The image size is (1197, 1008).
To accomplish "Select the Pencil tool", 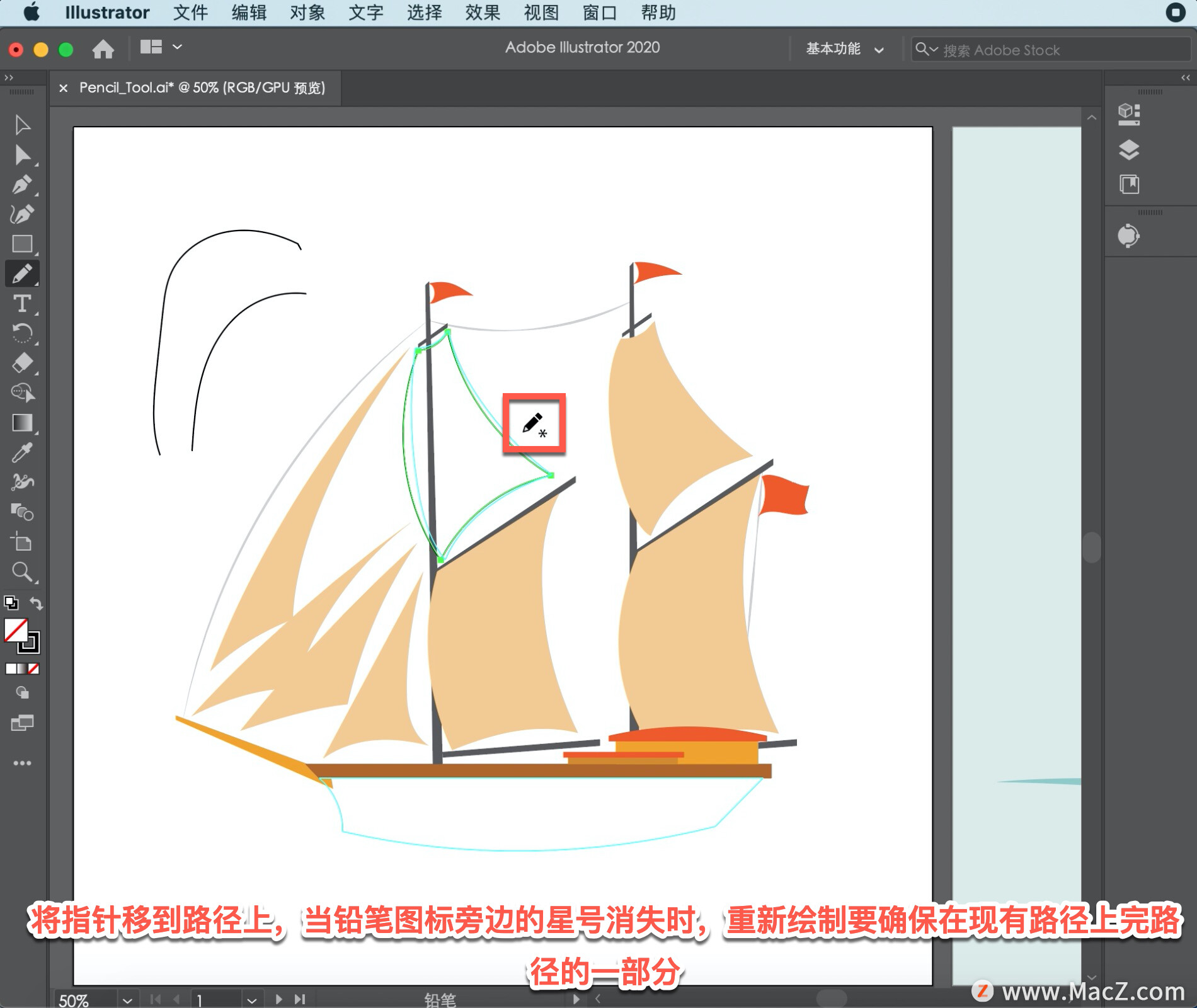I will (22, 274).
